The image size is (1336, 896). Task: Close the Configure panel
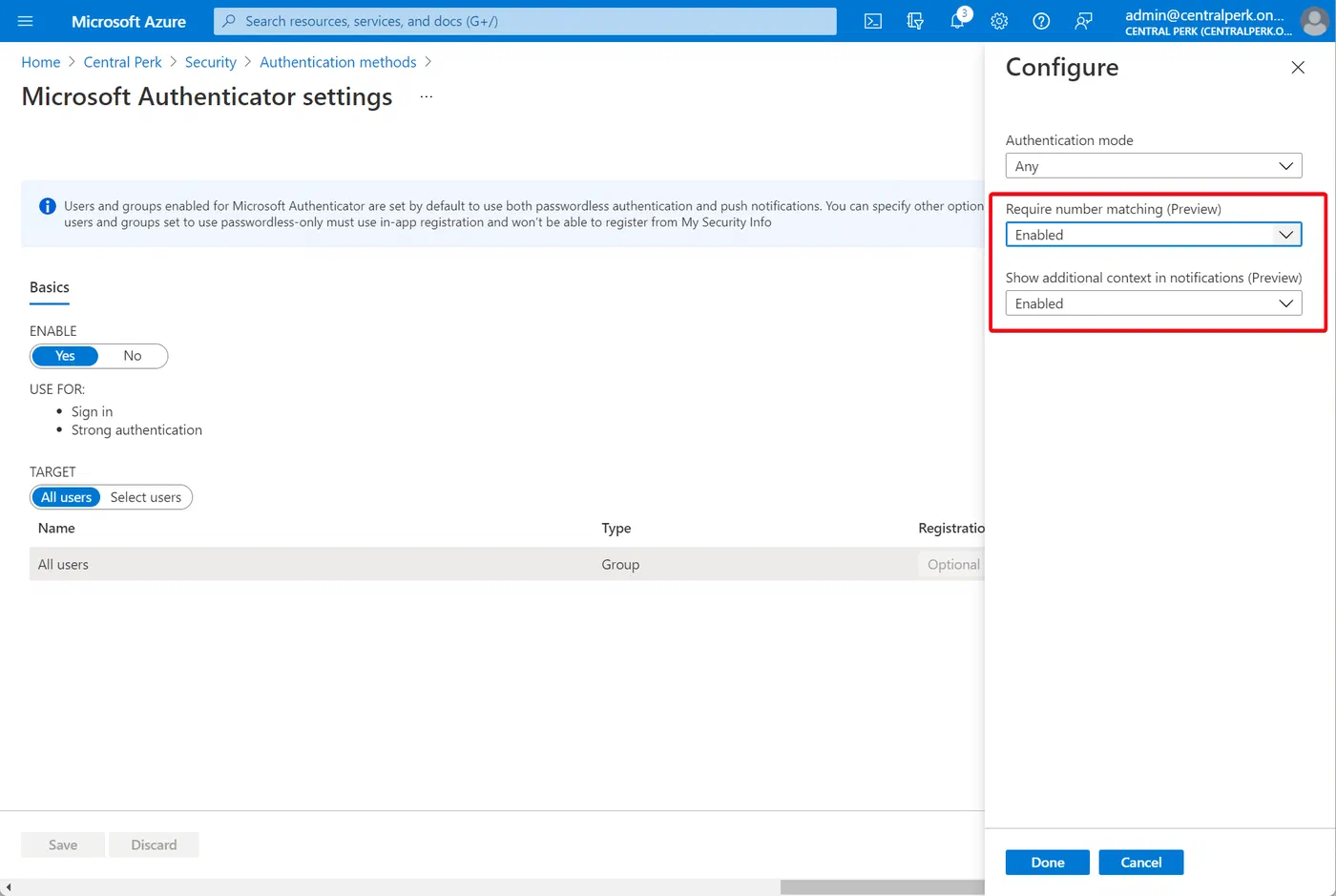[1298, 68]
